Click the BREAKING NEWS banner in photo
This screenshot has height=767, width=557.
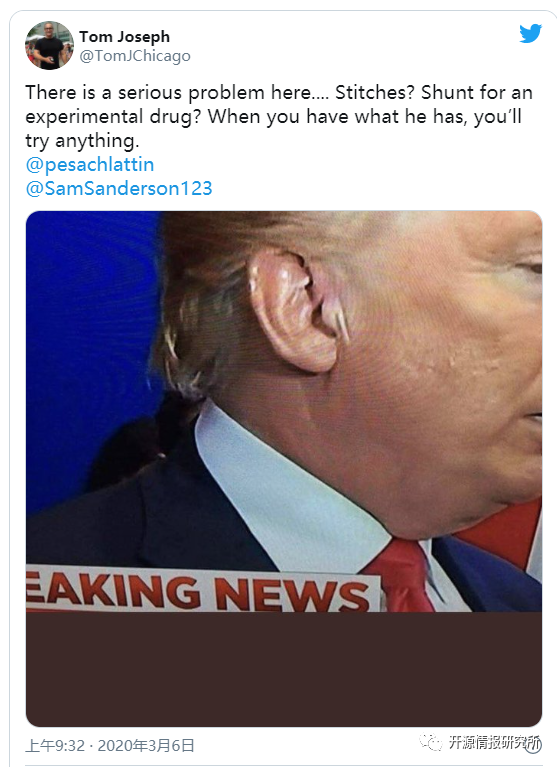click(203, 589)
